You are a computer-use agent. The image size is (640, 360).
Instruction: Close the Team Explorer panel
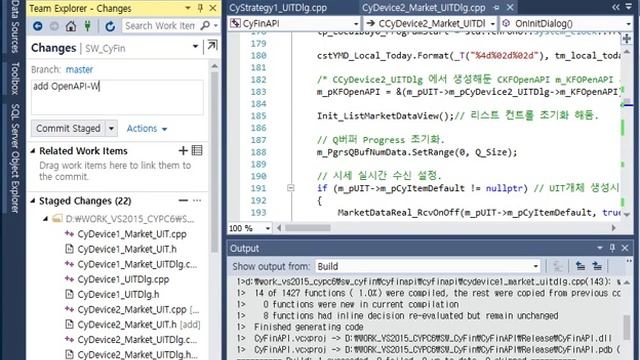(213, 8)
